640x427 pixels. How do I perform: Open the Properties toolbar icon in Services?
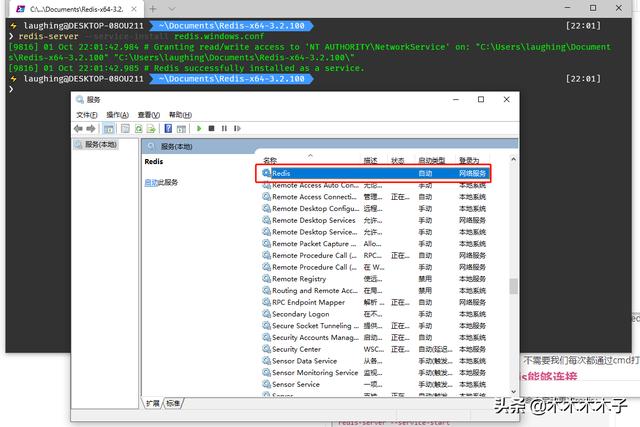(x=125, y=129)
